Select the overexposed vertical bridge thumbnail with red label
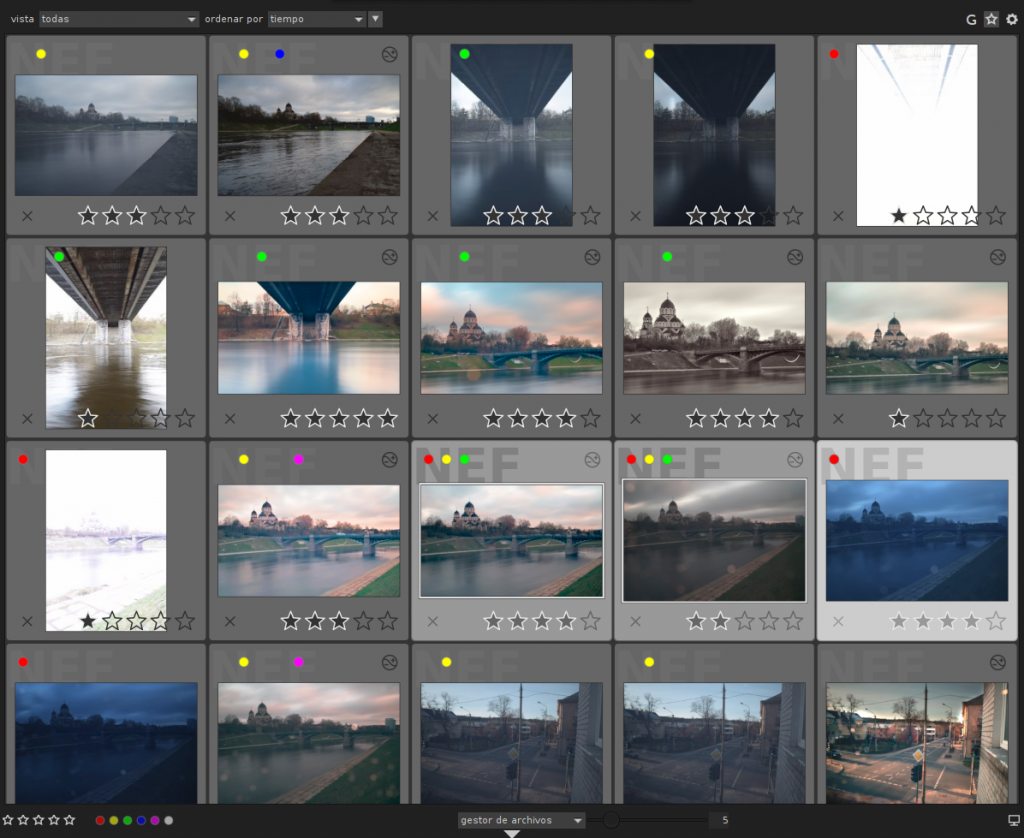 point(917,135)
